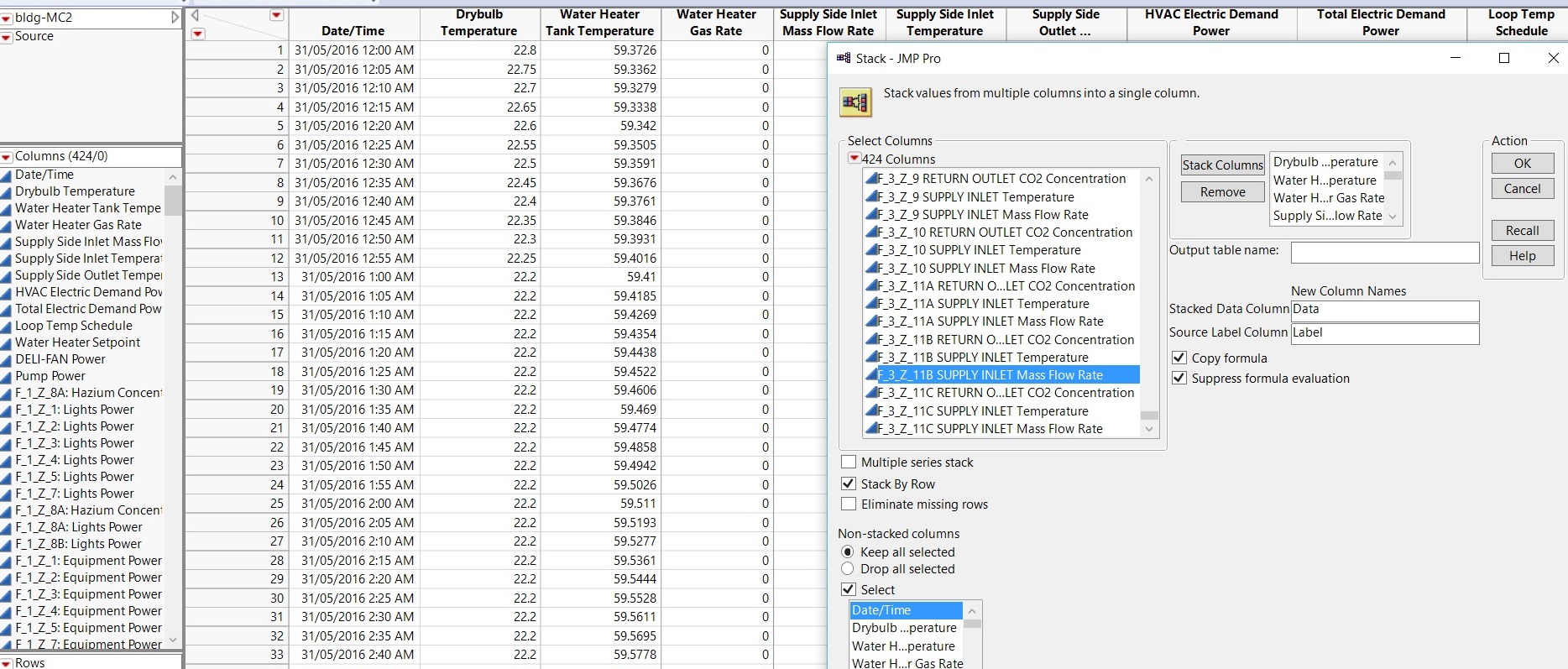Click the Remove button
Image resolution: width=1568 pixels, height=669 pixels.
[x=1222, y=192]
